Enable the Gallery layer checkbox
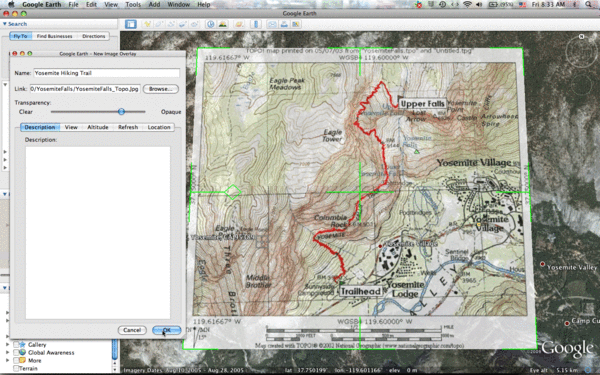600x375 pixels. click(x=16, y=344)
